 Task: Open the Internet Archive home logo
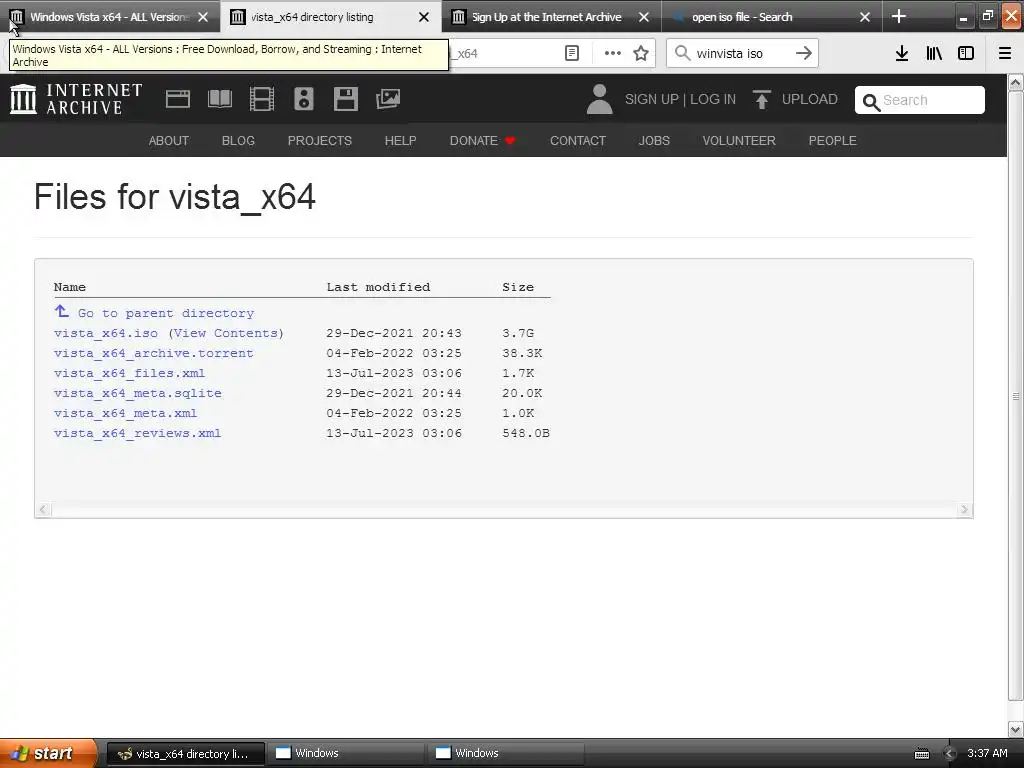click(x=76, y=99)
